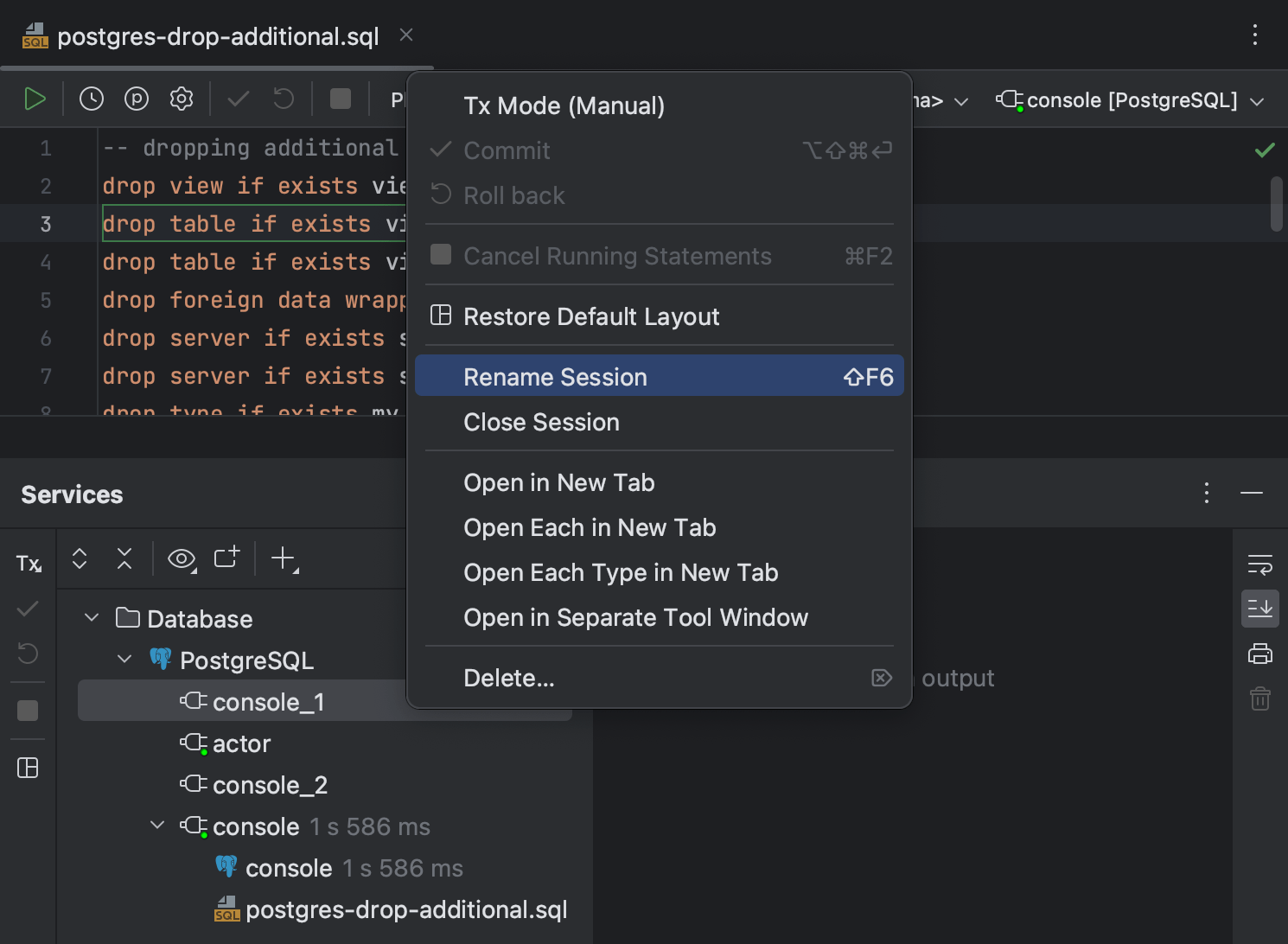Run the SQL script with the green play icon
1288x944 pixels.
[x=35, y=99]
